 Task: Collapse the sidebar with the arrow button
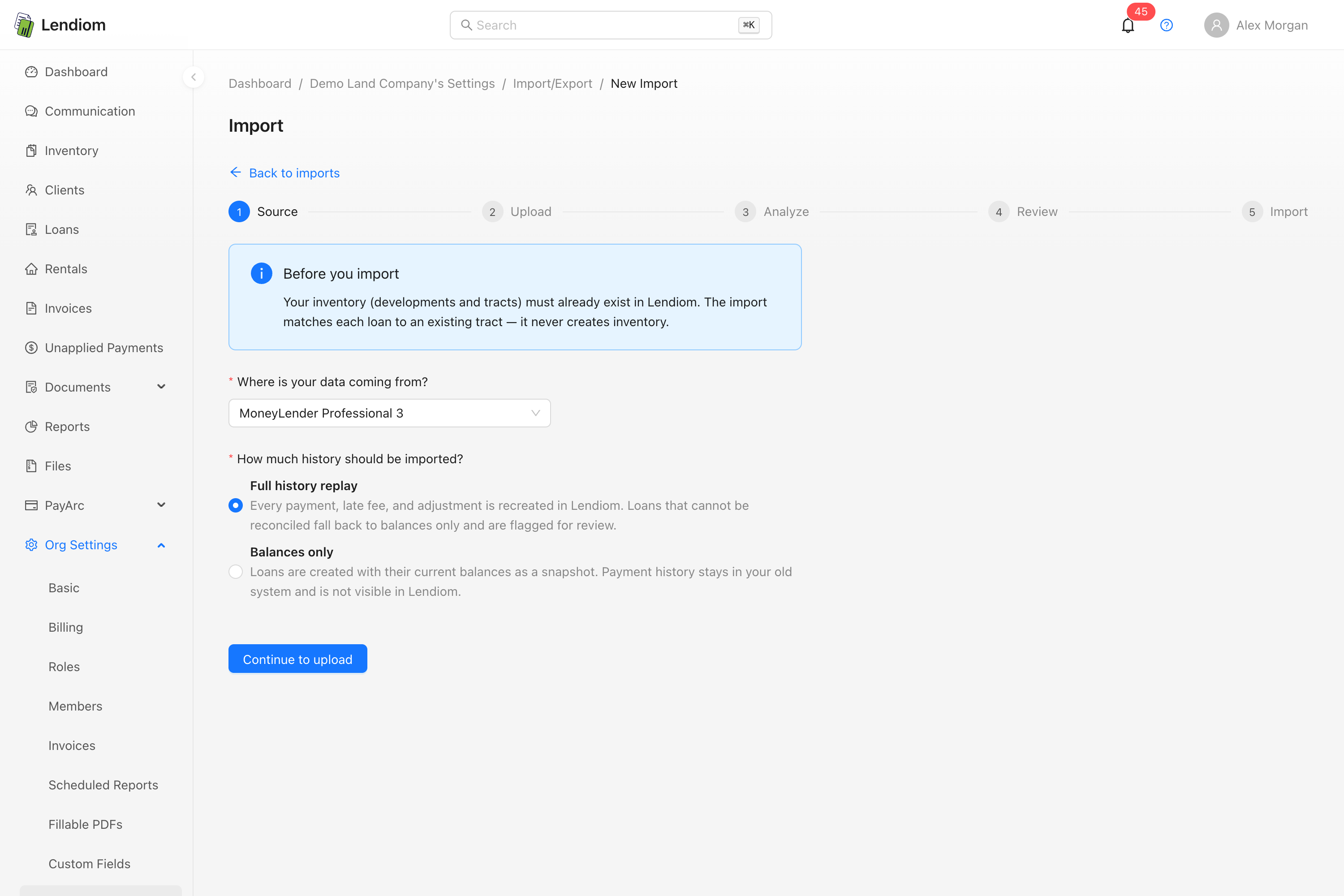(194, 77)
